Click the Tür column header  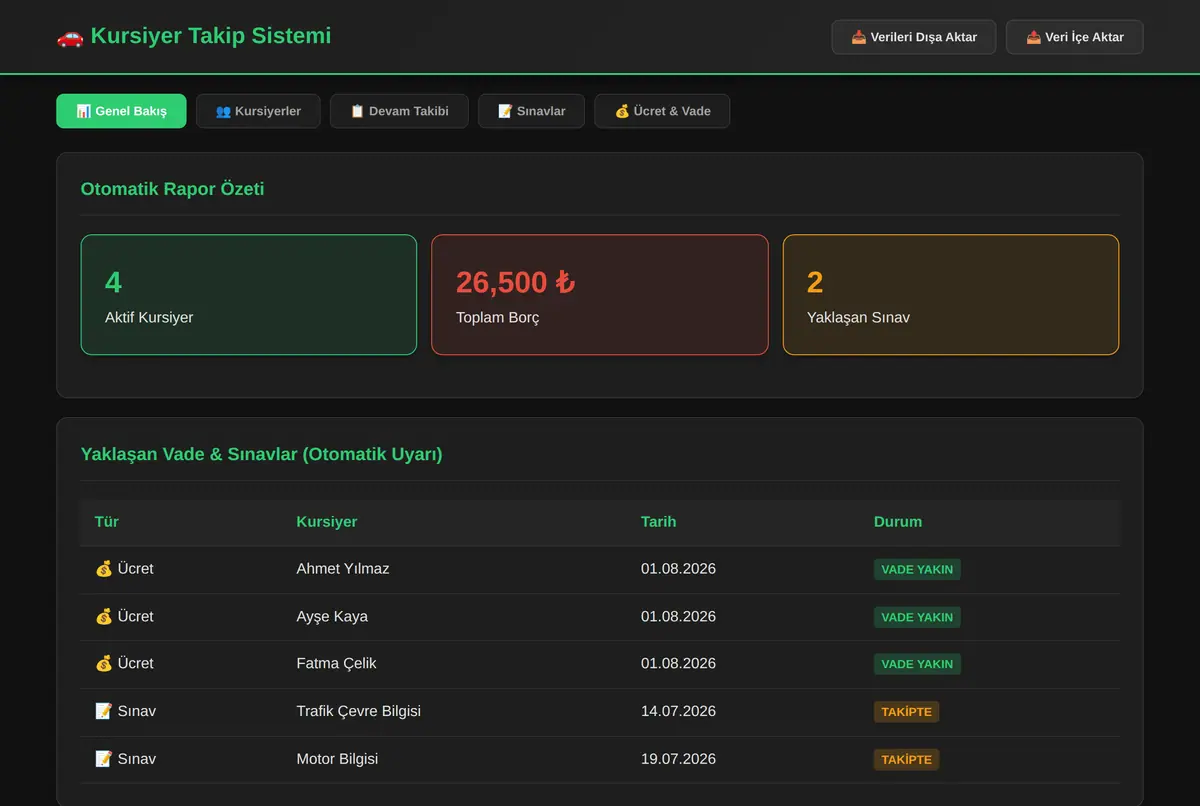coord(107,522)
